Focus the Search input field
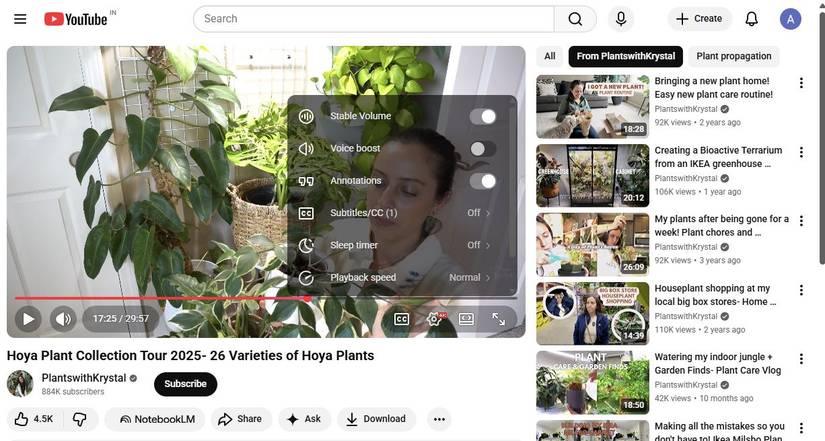 click(374, 19)
